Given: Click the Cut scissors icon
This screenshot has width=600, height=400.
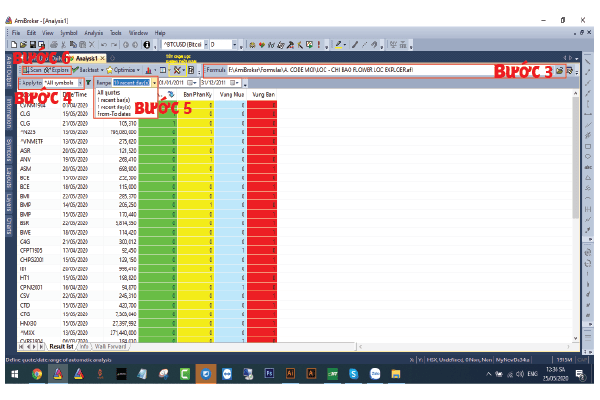Looking at the screenshot, I should (64, 45).
